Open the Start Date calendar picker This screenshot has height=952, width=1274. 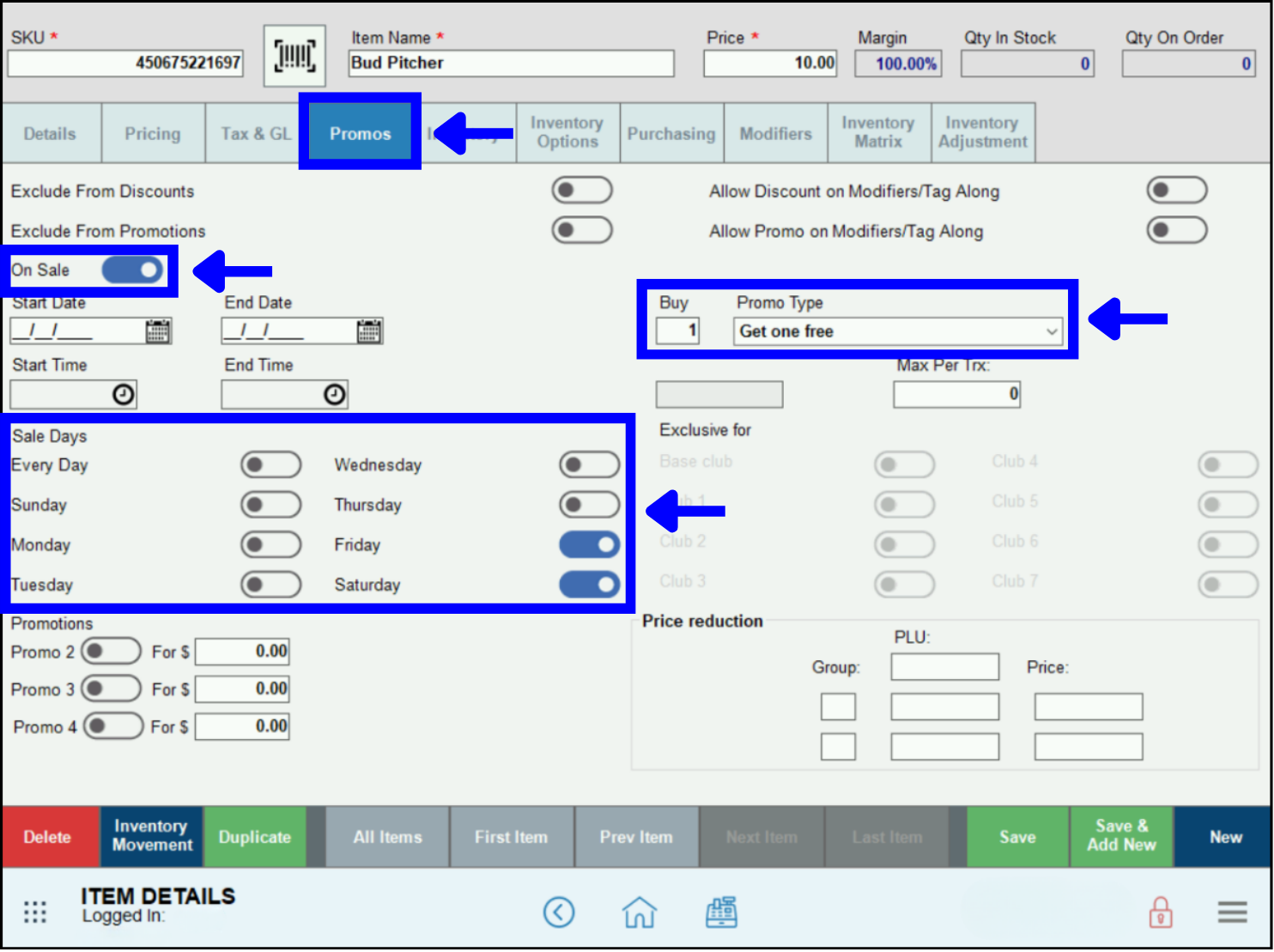tap(157, 331)
